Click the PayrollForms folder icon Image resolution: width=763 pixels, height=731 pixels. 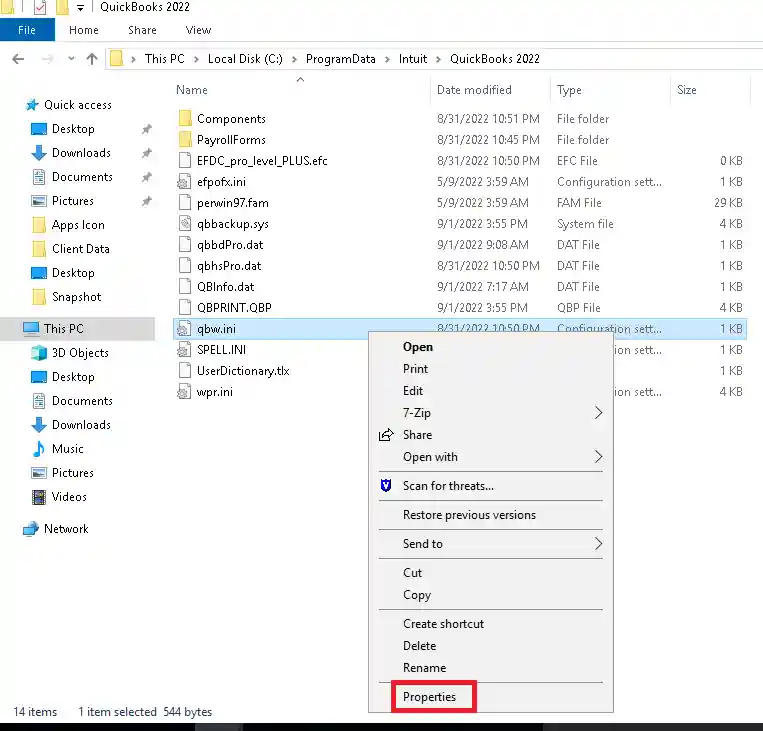pos(185,140)
